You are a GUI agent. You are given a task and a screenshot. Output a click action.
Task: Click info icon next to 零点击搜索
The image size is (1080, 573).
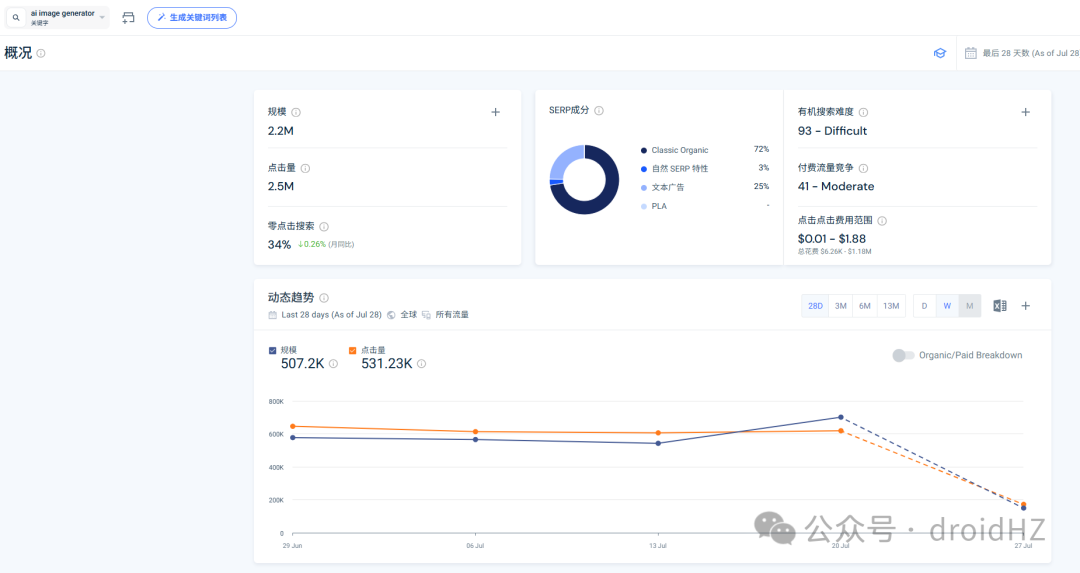(x=324, y=227)
